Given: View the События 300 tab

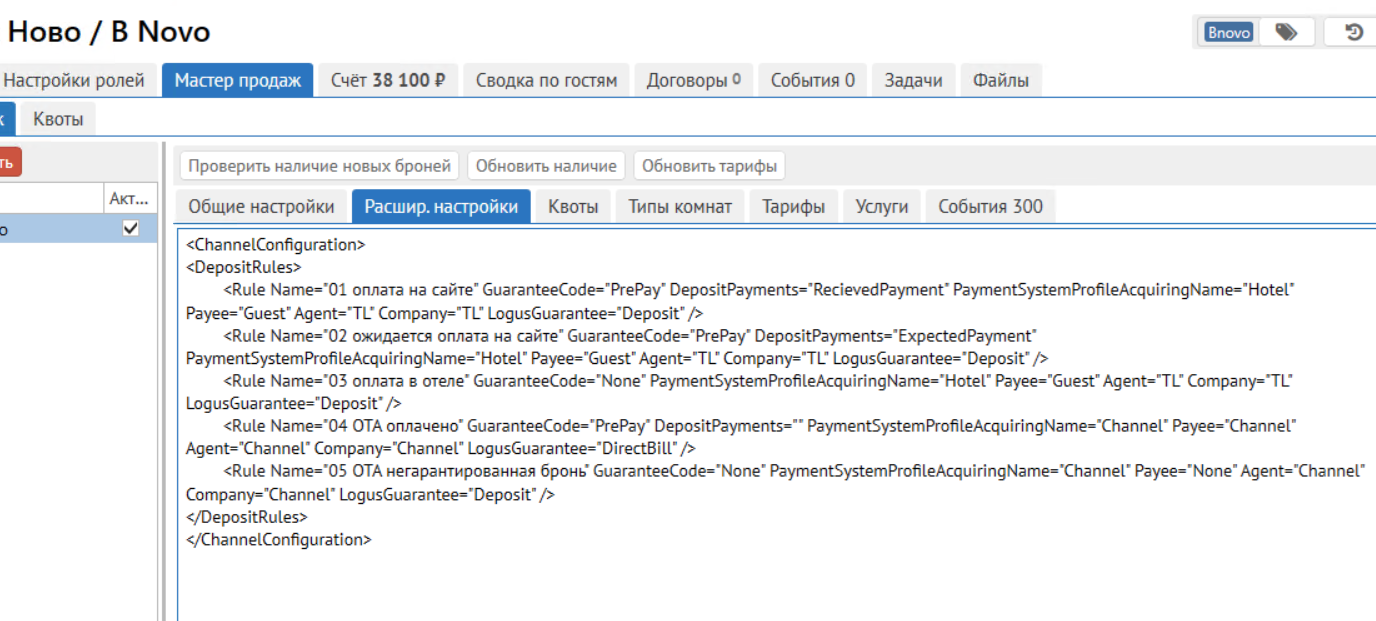Looking at the screenshot, I should click(x=990, y=207).
